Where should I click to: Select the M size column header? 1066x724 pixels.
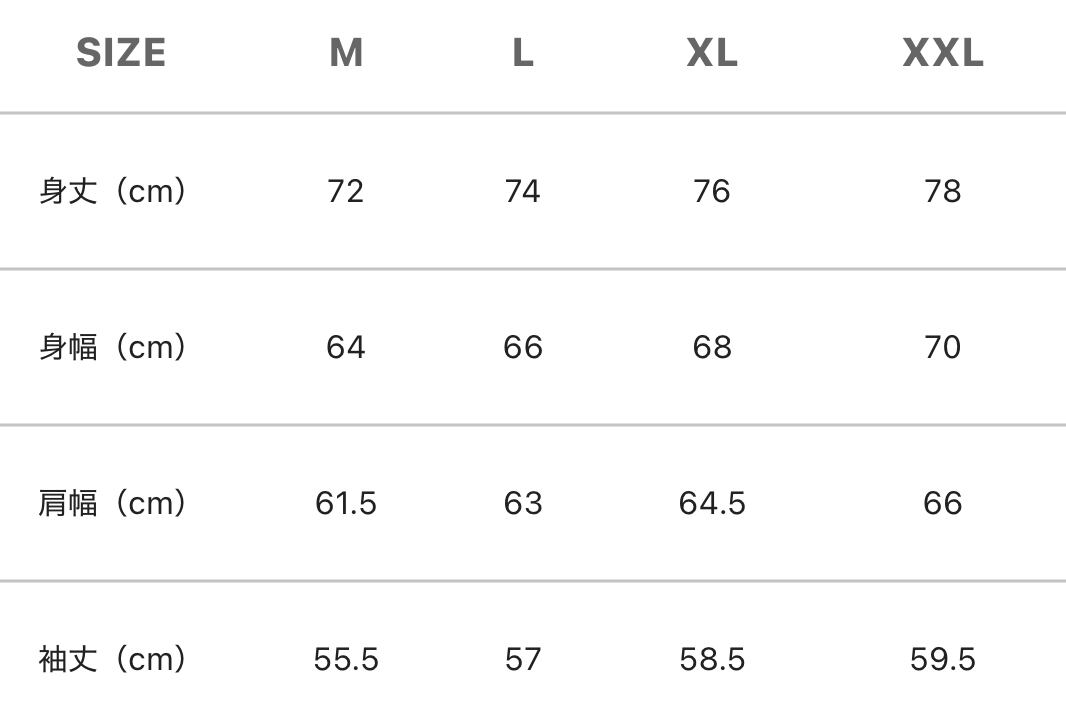point(346,53)
